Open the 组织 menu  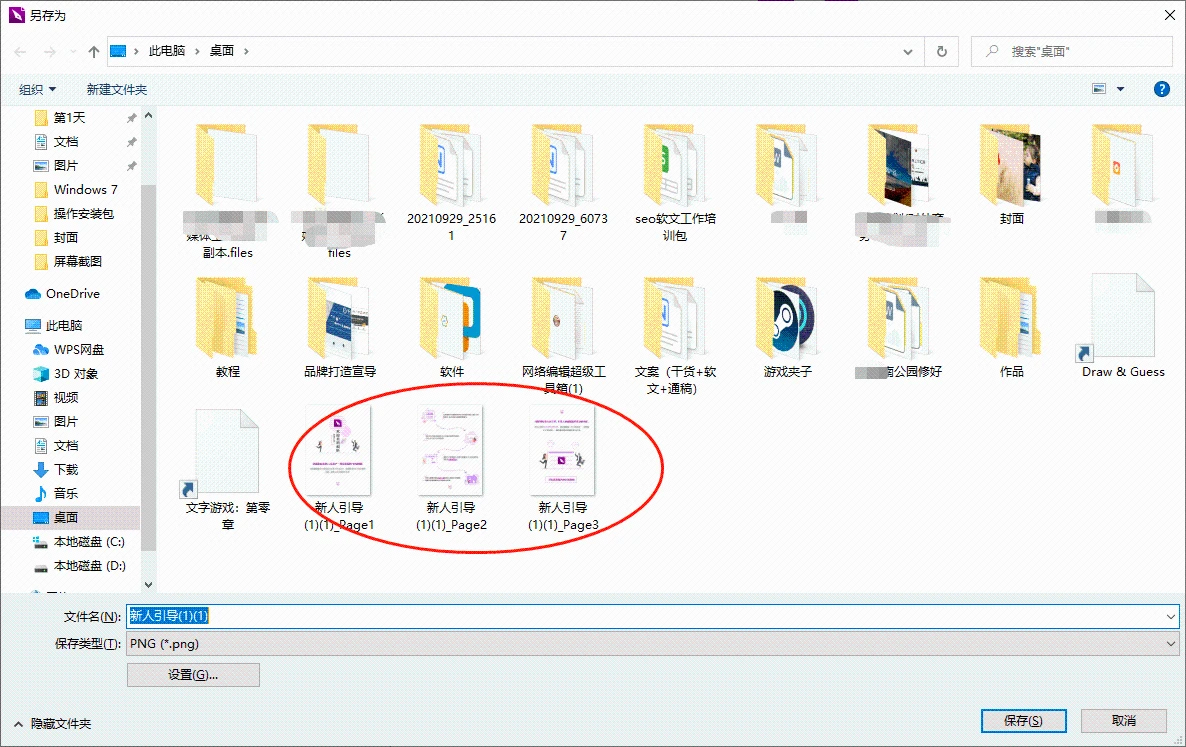[x=37, y=89]
